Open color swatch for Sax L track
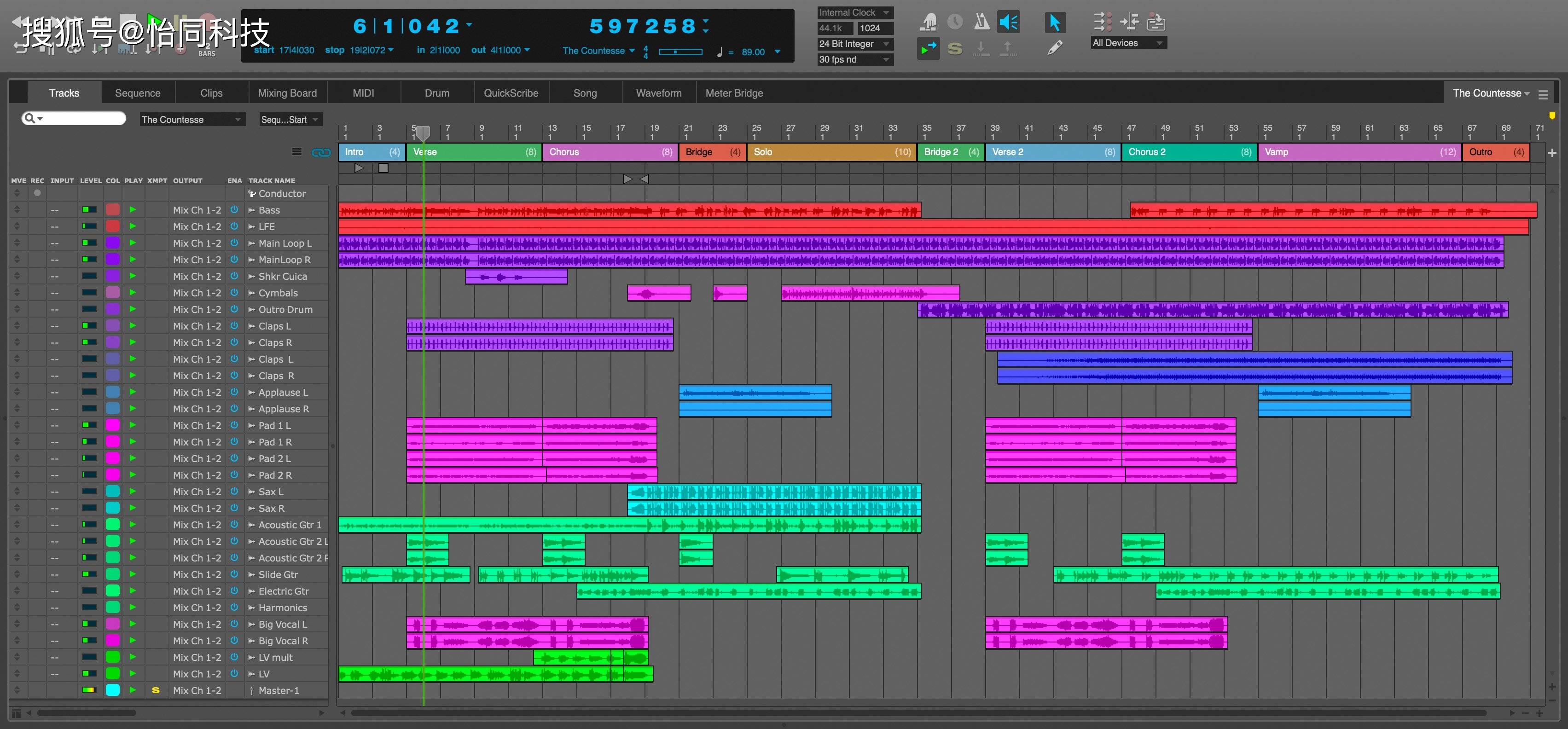The image size is (1568, 729). click(x=113, y=491)
